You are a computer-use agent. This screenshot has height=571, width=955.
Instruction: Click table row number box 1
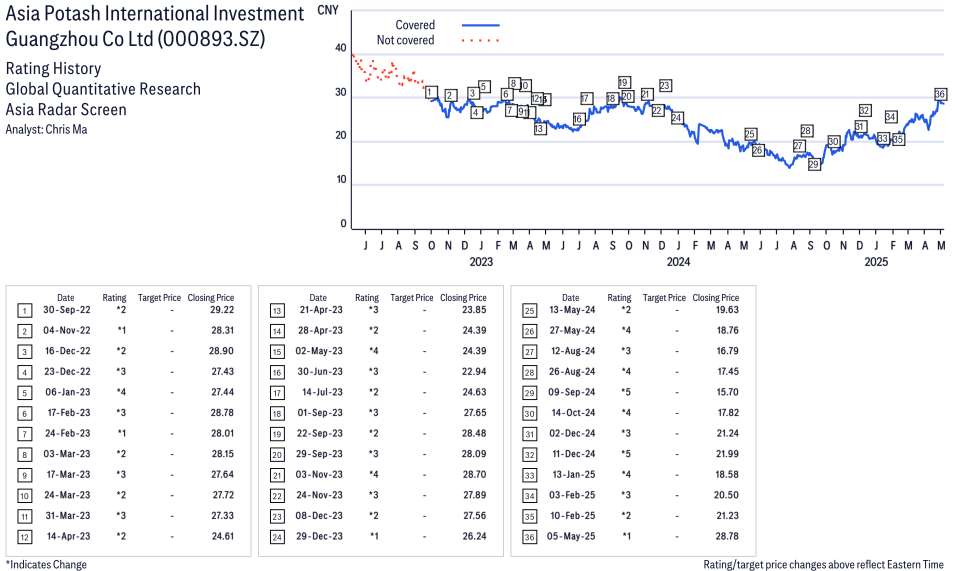click(x=24, y=311)
